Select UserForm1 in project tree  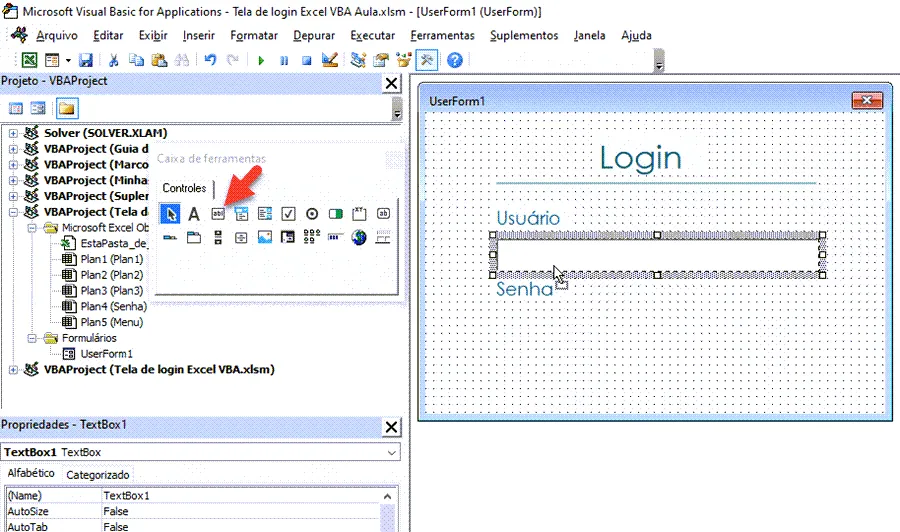pyautogui.click(x=106, y=354)
